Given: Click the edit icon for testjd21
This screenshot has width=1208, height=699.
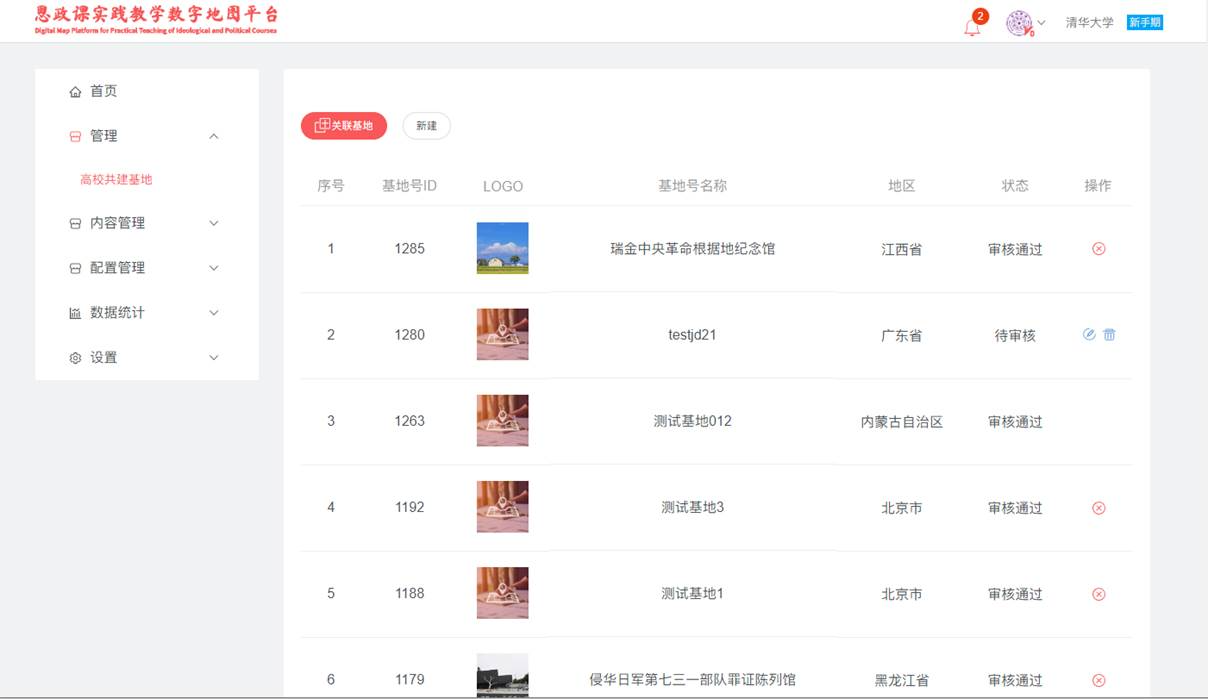Looking at the screenshot, I should pos(1089,335).
